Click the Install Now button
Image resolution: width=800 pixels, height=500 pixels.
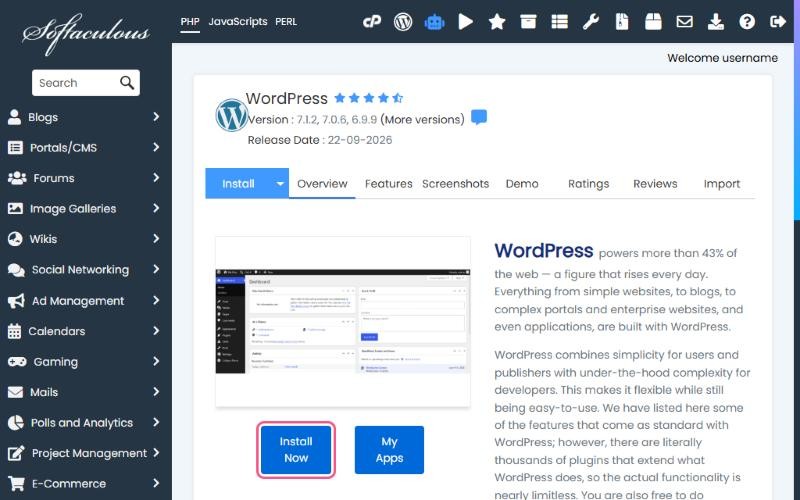296,450
